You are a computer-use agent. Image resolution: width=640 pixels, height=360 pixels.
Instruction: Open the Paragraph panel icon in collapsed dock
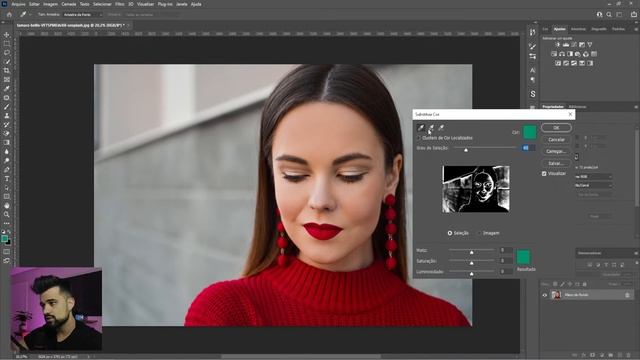pyautogui.click(x=533, y=80)
